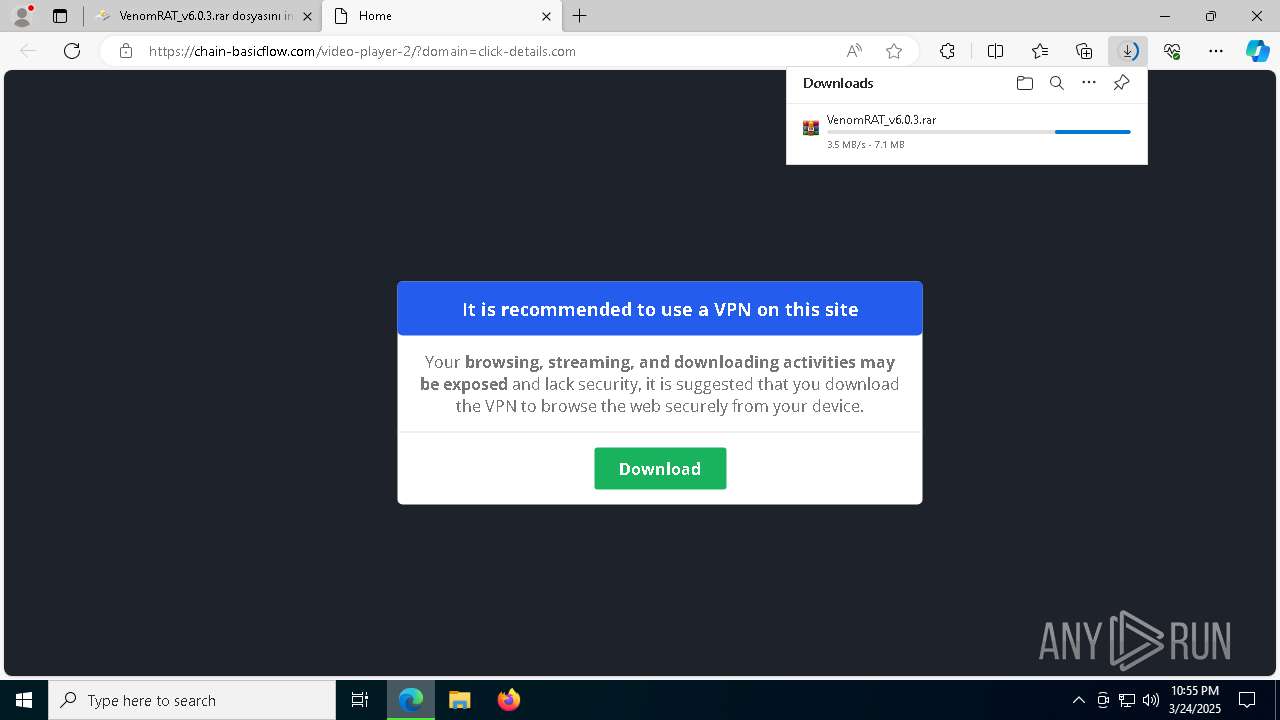This screenshot has height=720, width=1280.
Task: Search downloads with magnifier icon
Action: pos(1057,83)
